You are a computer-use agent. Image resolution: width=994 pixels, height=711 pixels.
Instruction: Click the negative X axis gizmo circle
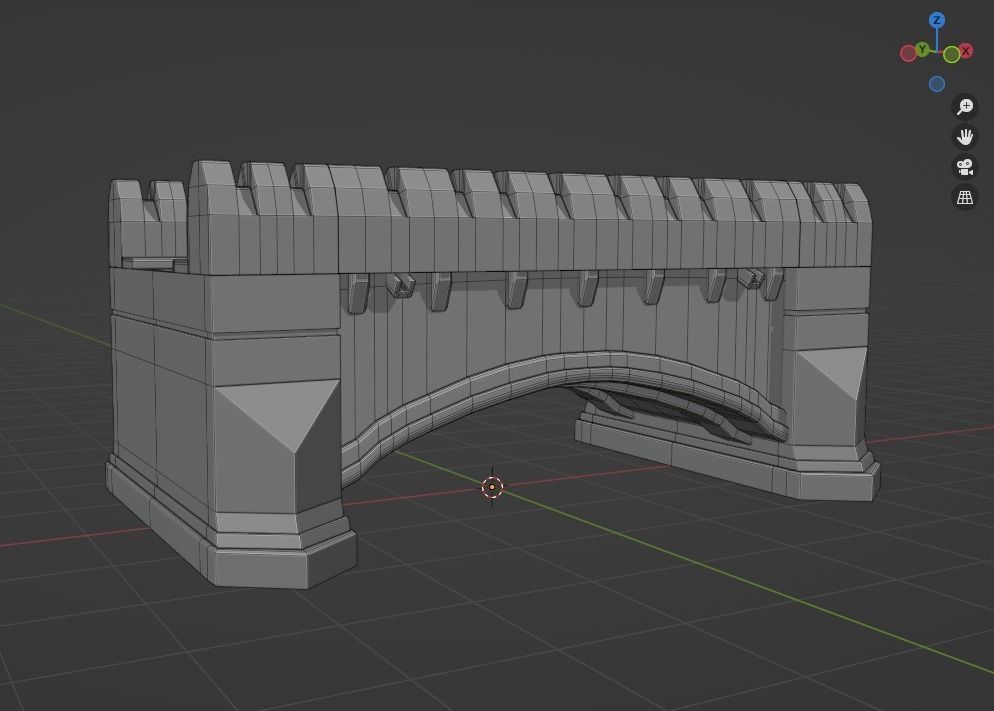[908, 53]
